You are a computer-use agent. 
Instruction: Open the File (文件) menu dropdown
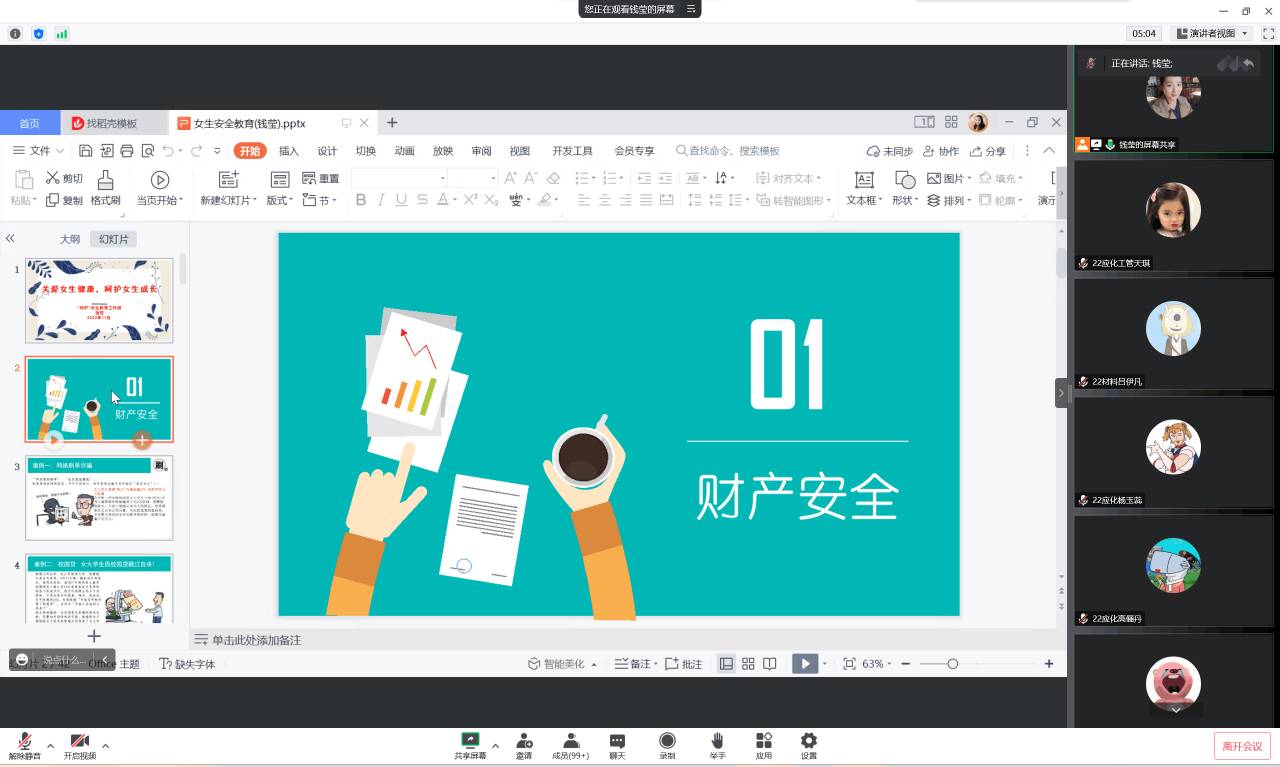point(39,151)
